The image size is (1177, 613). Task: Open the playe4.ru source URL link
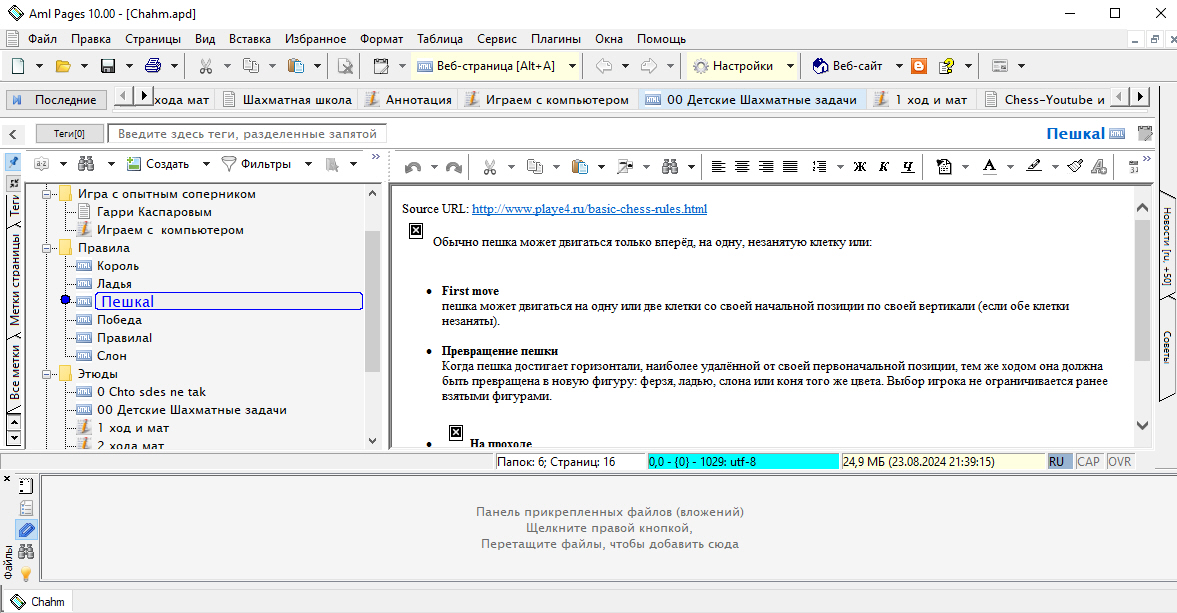589,209
